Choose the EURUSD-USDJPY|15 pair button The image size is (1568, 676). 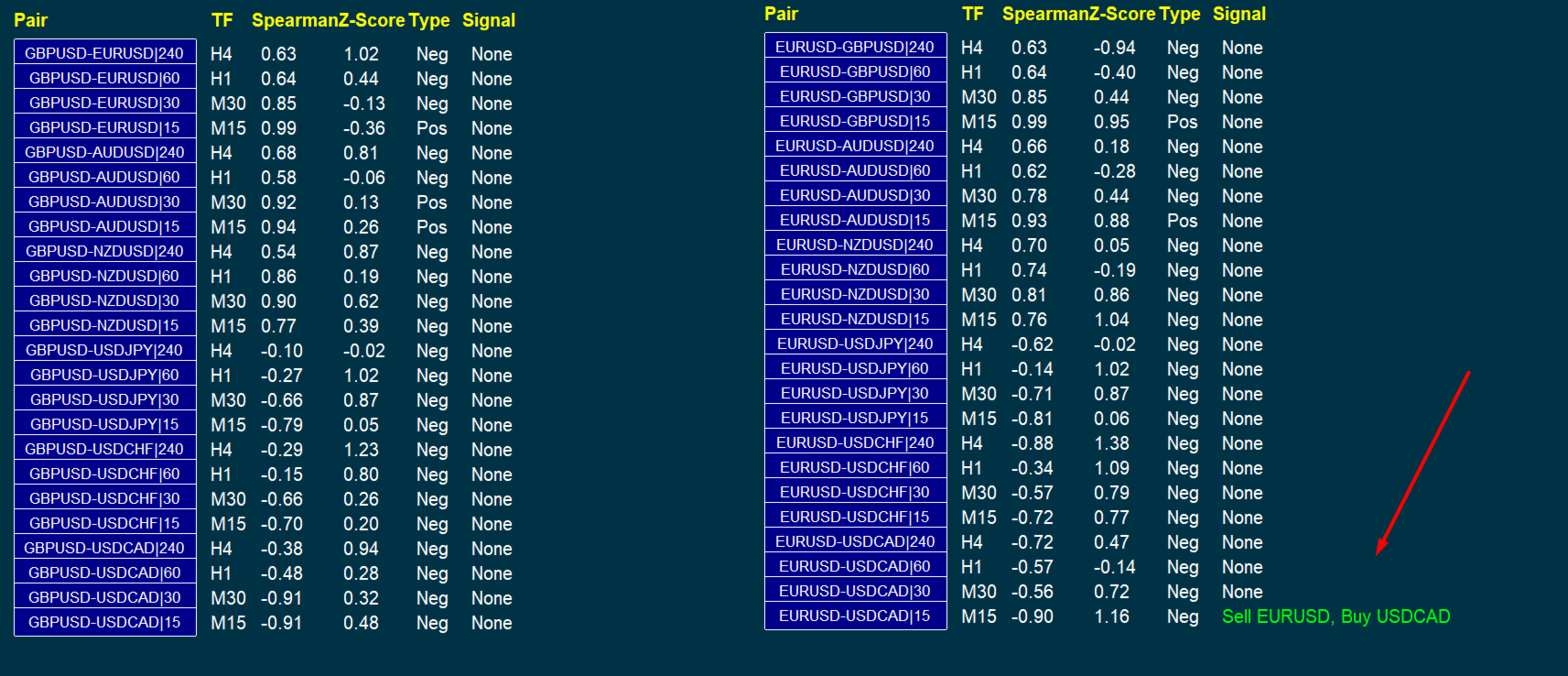coord(855,418)
